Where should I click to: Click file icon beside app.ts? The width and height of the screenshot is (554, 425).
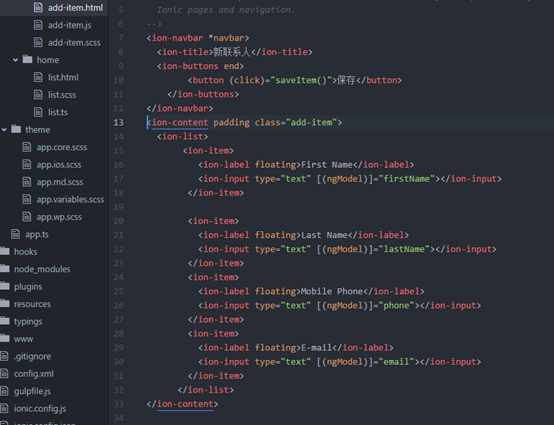click(16, 234)
